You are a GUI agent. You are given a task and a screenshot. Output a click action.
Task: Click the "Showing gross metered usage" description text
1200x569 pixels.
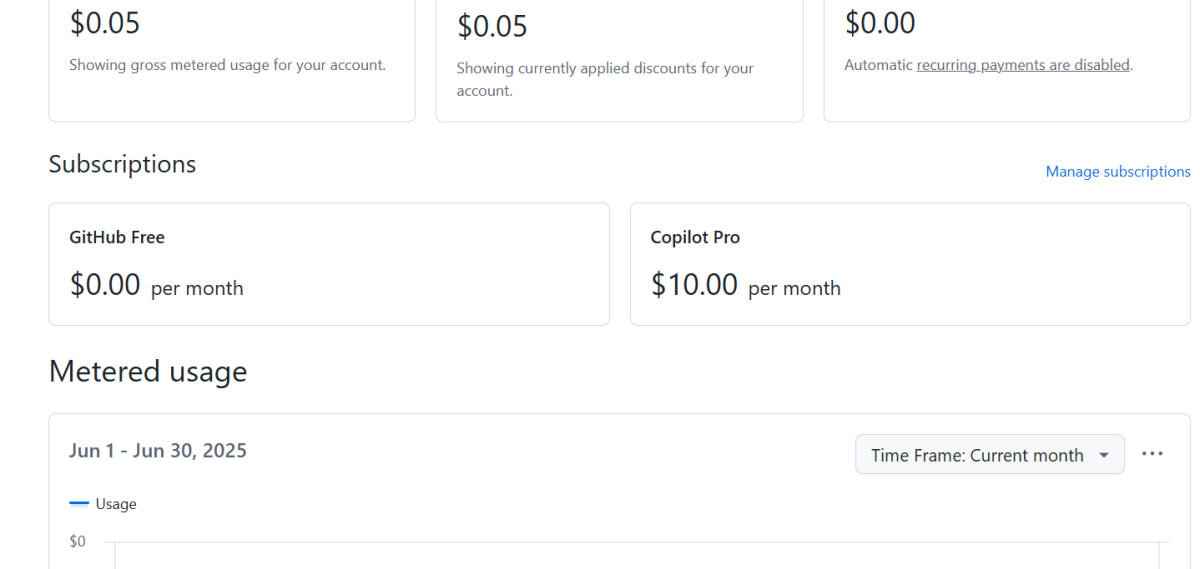(x=227, y=65)
